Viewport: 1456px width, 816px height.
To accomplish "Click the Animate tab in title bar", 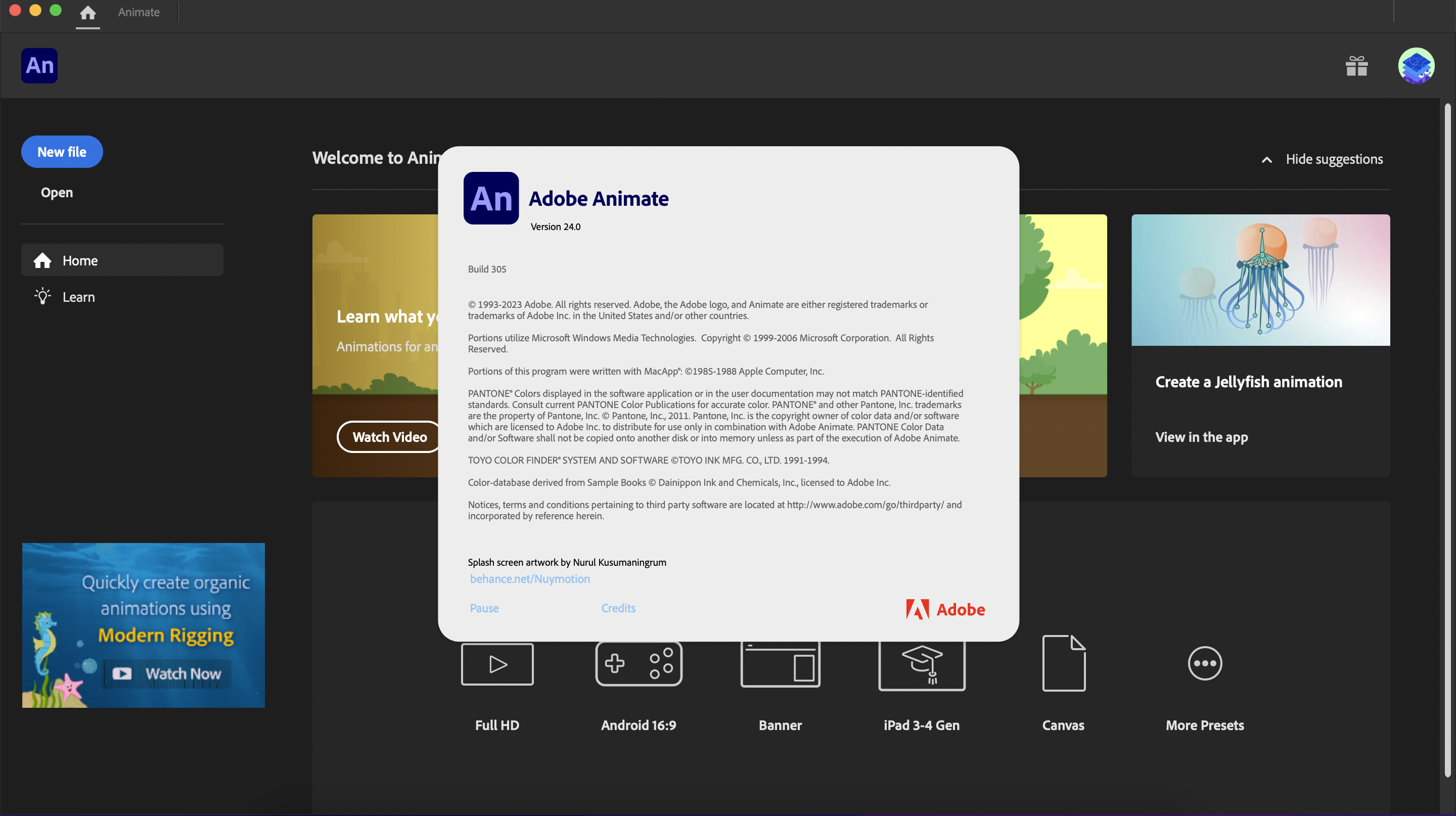I will (139, 13).
